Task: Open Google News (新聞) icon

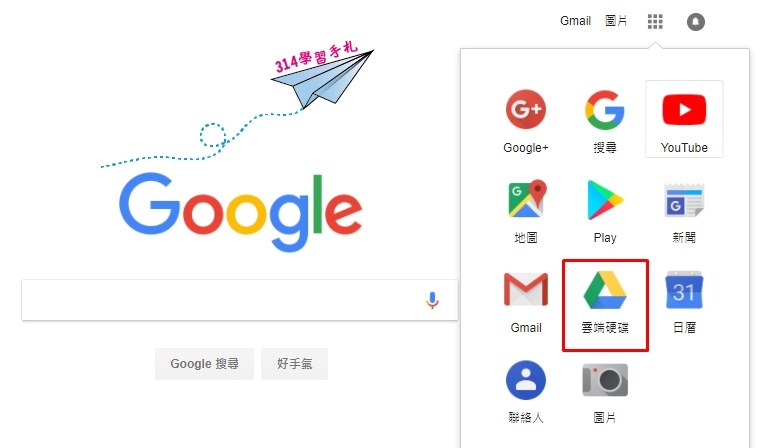Action: click(684, 199)
